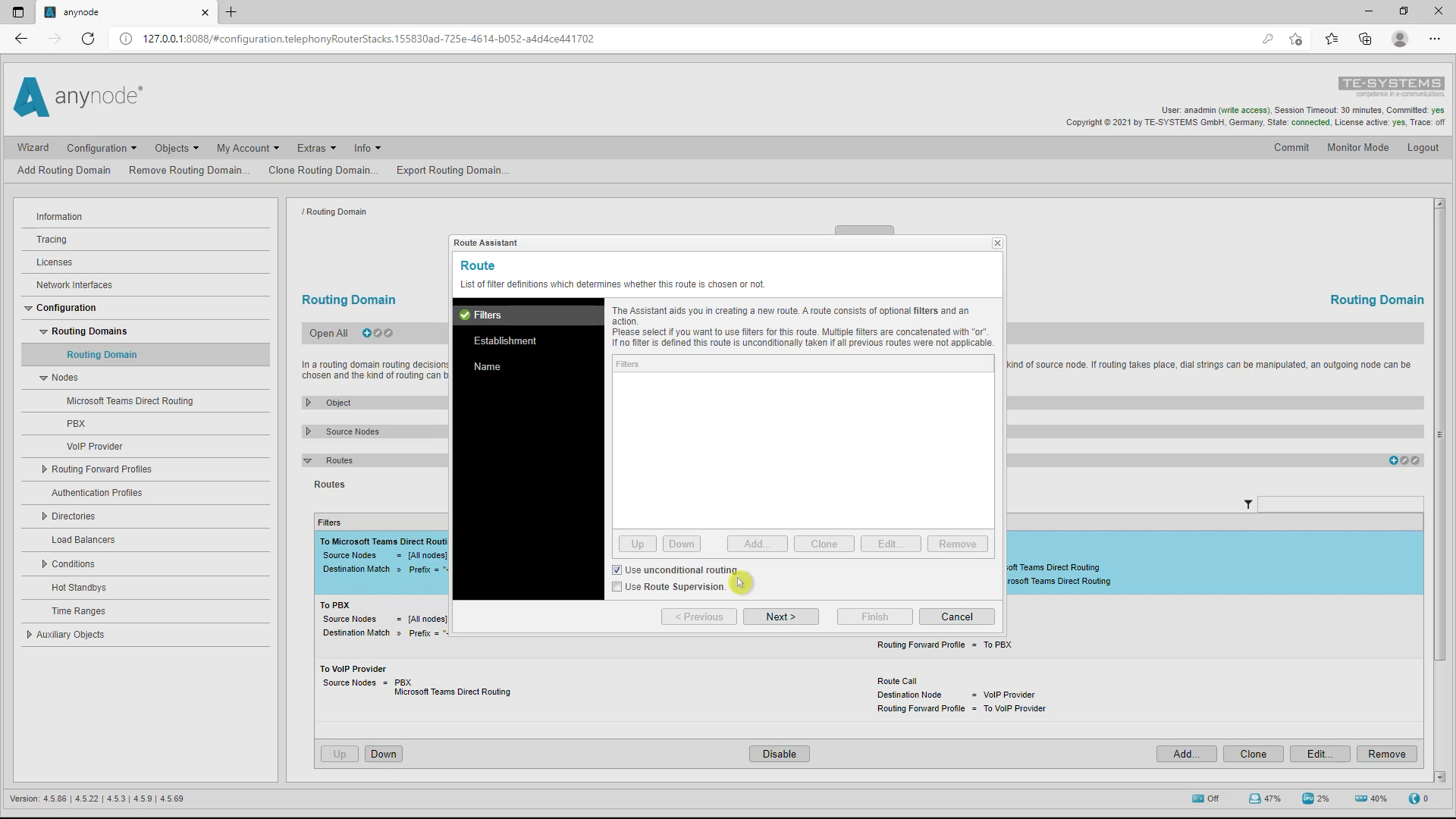Enable Use Route Supervision checkbox
Viewport: 1456px width, 819px height.
click(617, 587)
